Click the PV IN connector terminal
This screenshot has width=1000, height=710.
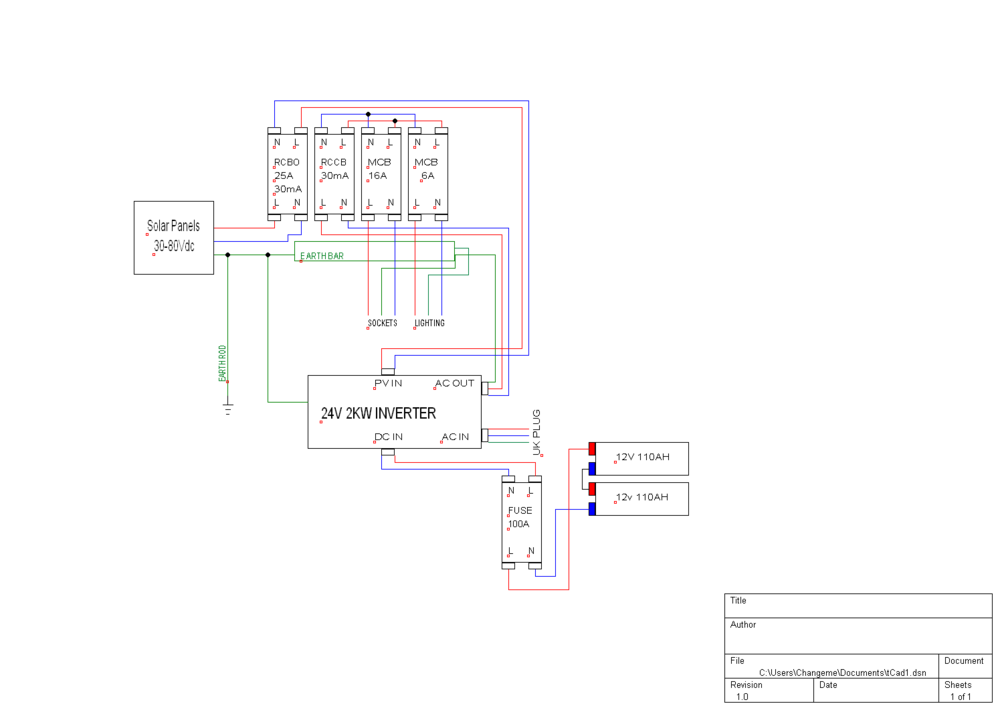coord(388,371)
